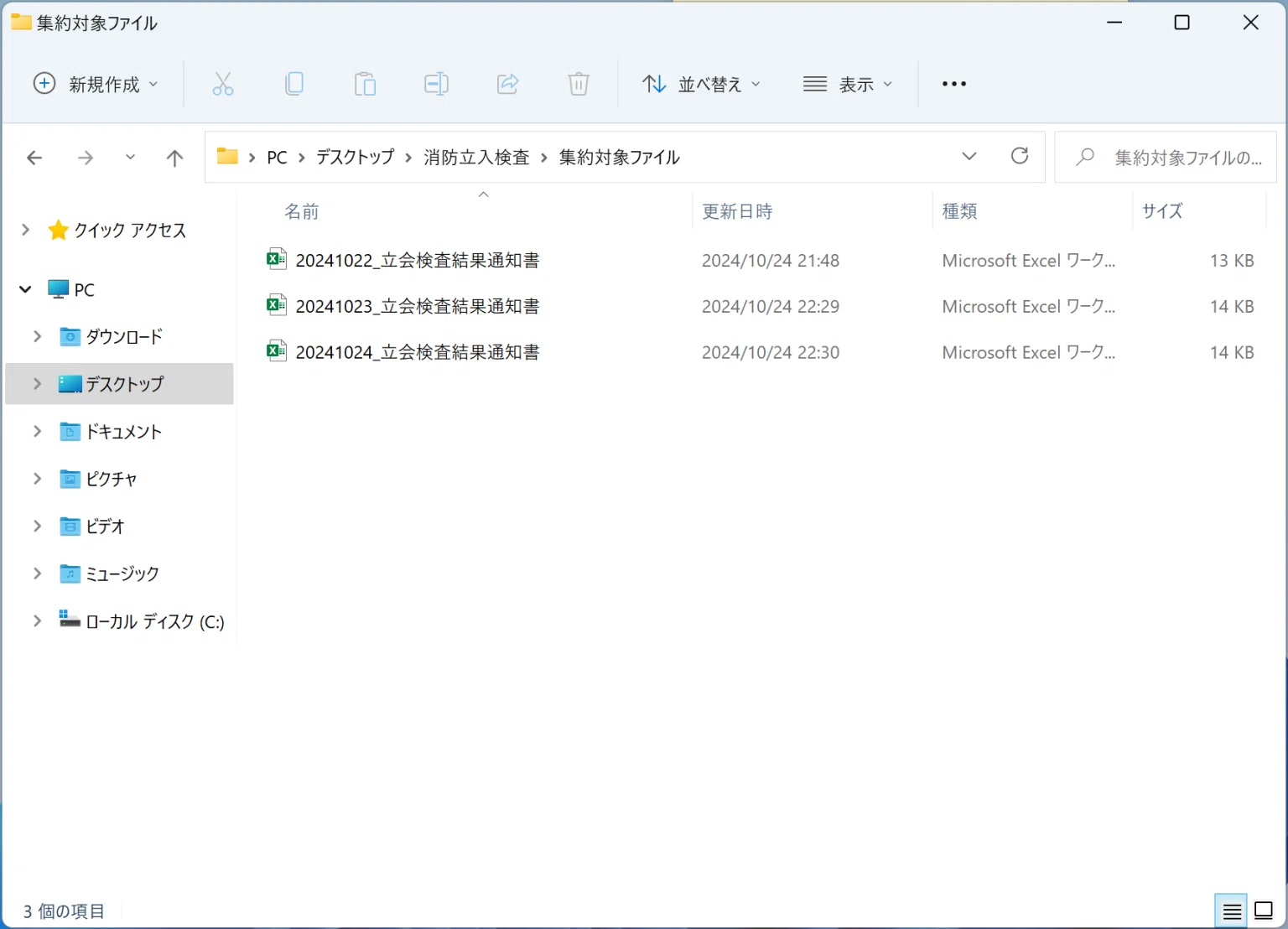Sort by the 更新日時 column header

[737, 211]
